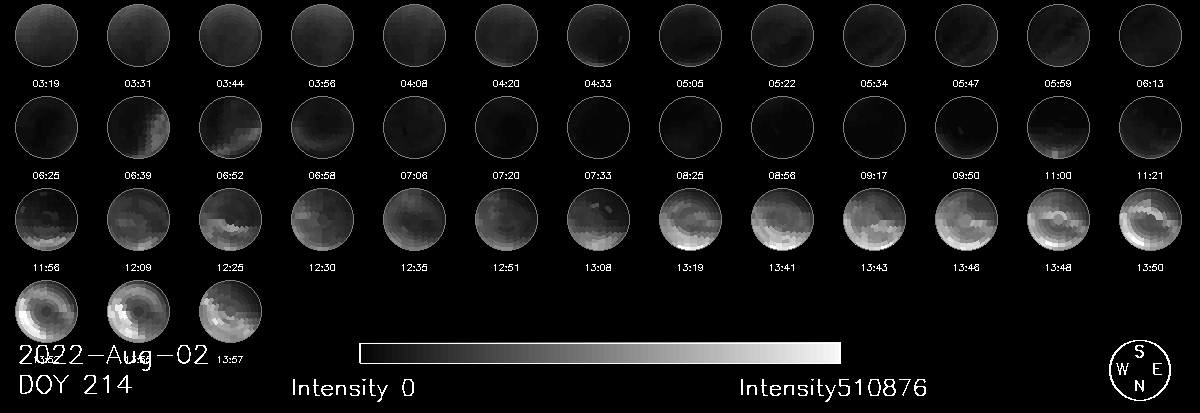This screenshot has height=413, width=1200.
Task: Click the '12:51' time label
Action: [506, 268]
